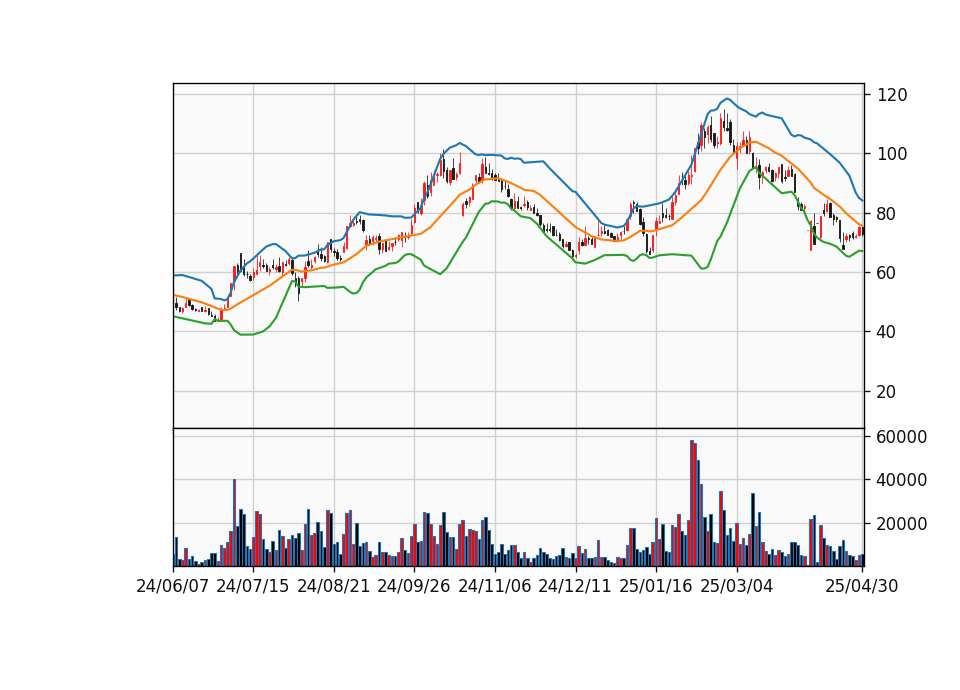960x690 pixels.
Task: Click the 24/12/11 date label
Action: click(x=575, y=587)
